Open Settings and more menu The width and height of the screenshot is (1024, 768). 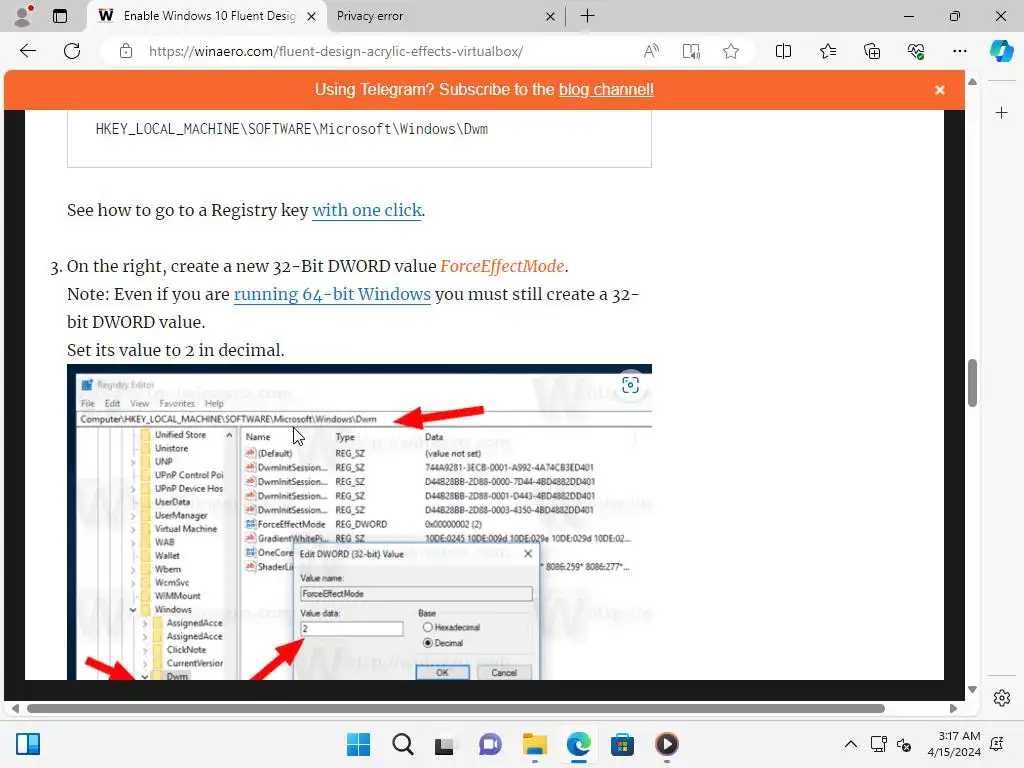tap(959, 51)
